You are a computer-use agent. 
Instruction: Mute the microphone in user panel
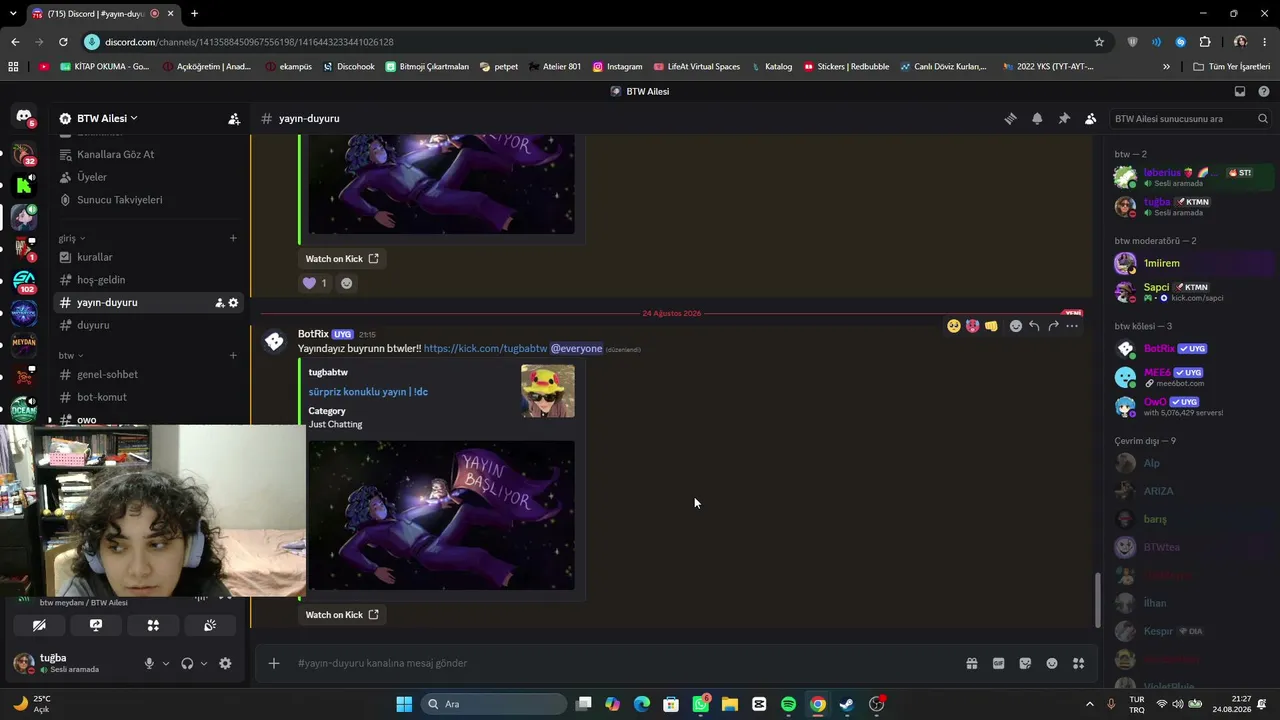(x=149, y=663)
